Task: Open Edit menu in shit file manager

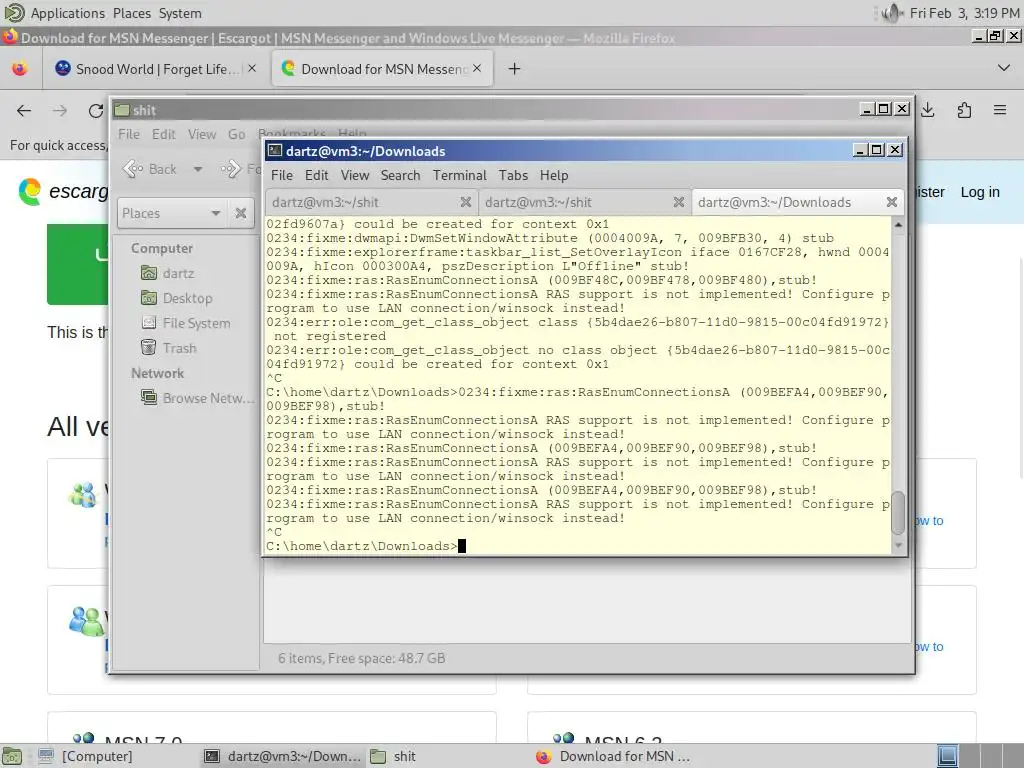Action: (x=164, y=134)
